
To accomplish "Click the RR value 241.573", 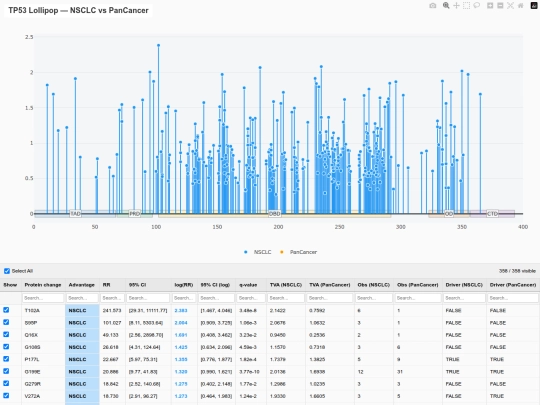I will click(x=112, y=310).
